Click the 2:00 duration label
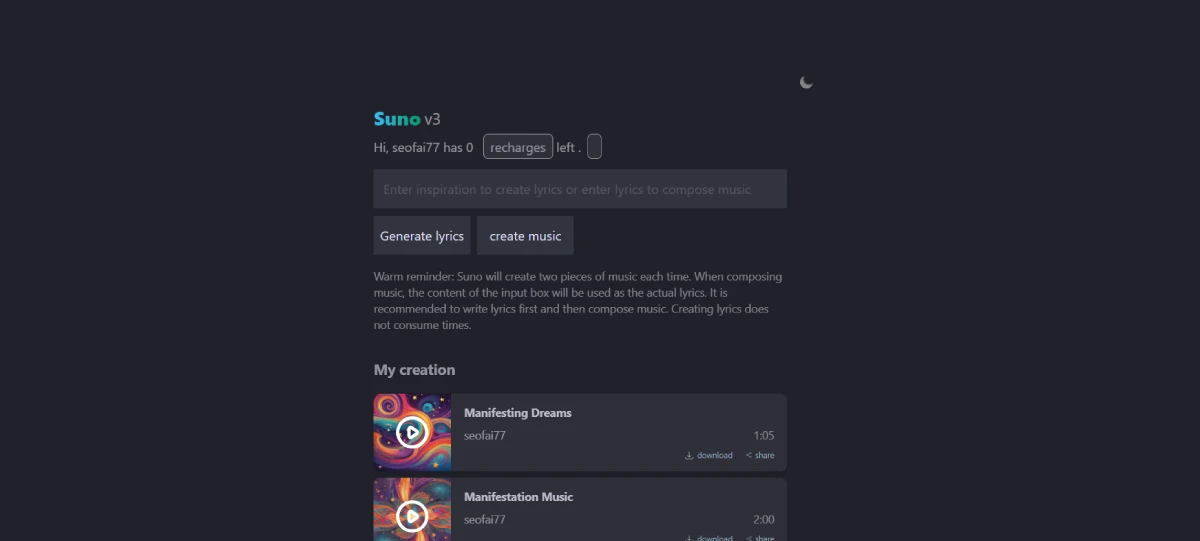Viewport: 1200px width, 541px height. [x=764, y=520]
